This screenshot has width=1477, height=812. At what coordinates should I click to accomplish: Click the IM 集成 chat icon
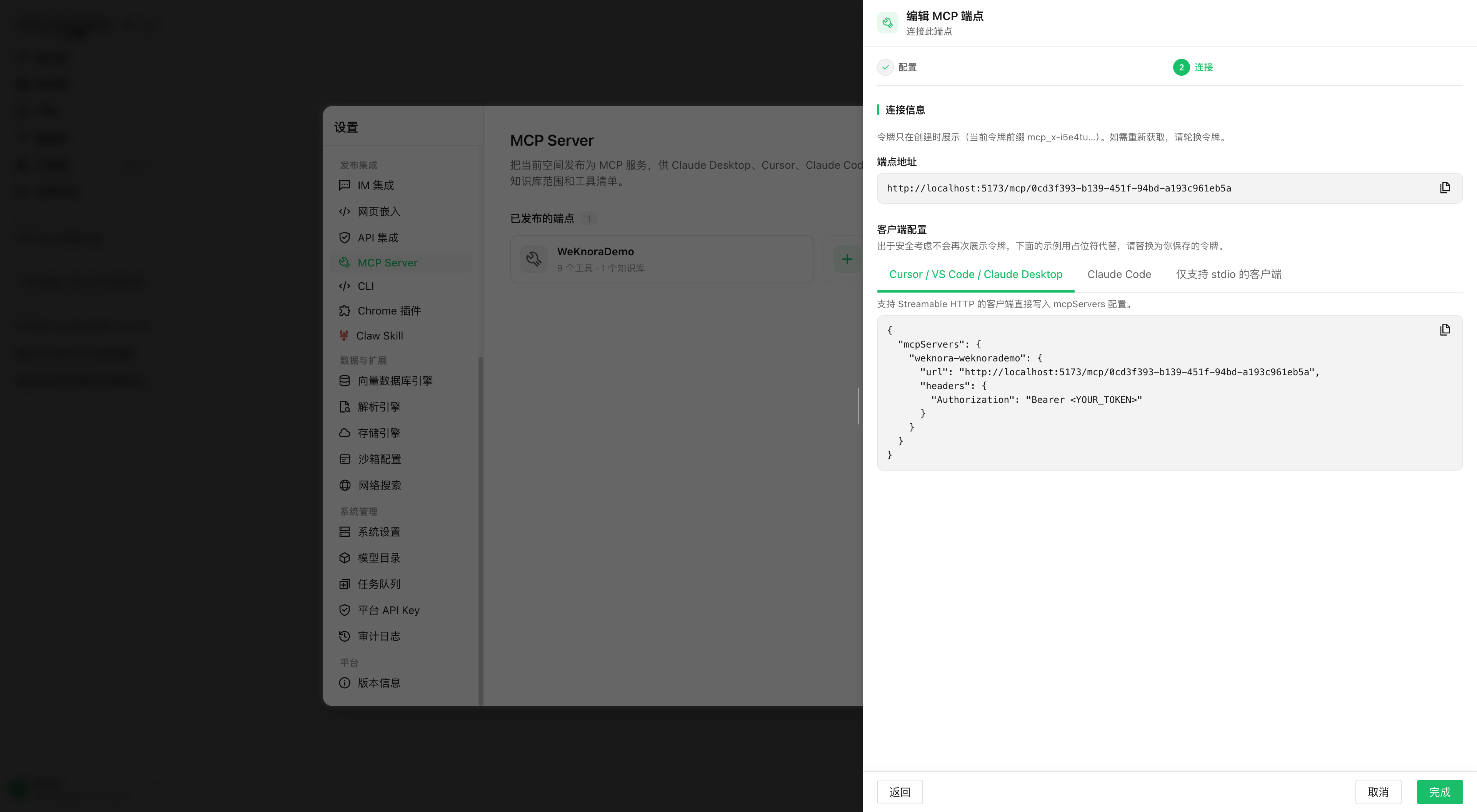click(345, 185)
